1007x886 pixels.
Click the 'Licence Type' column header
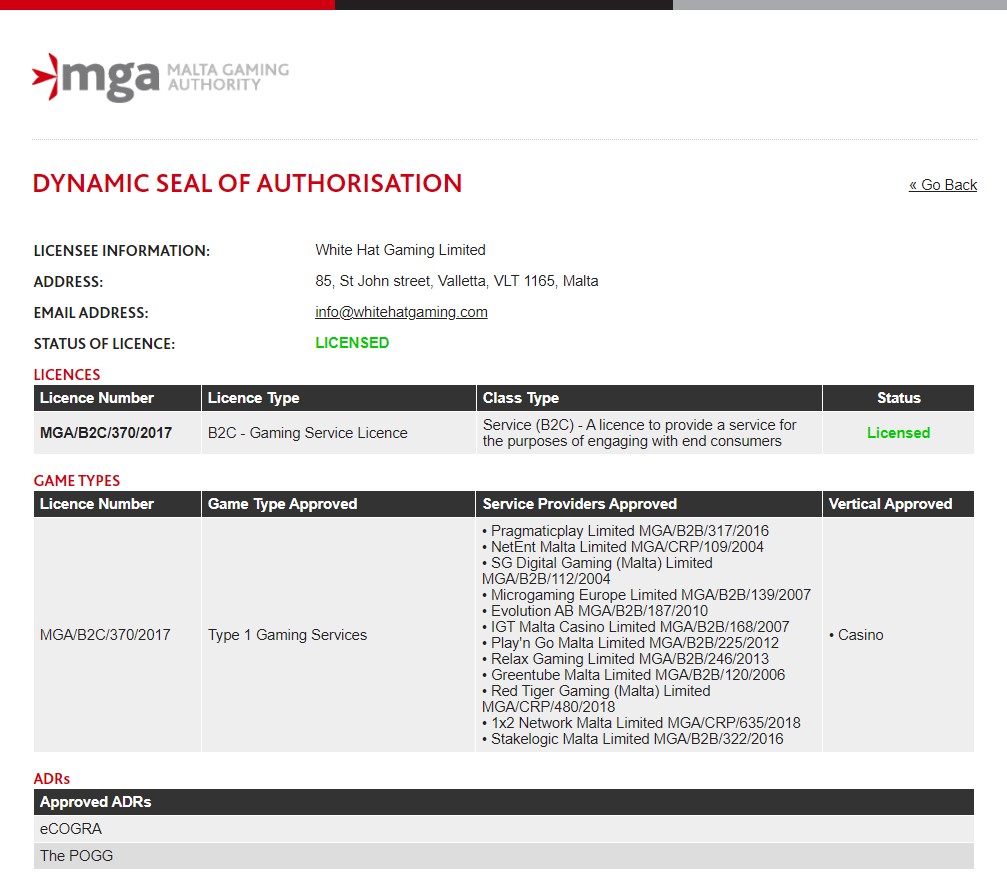338,398
